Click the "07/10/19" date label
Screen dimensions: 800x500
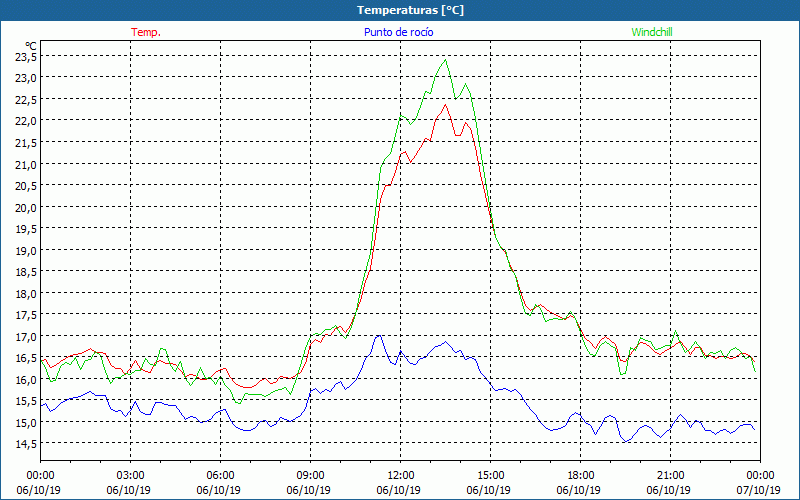pyautogui.click(x=759, y=490)
